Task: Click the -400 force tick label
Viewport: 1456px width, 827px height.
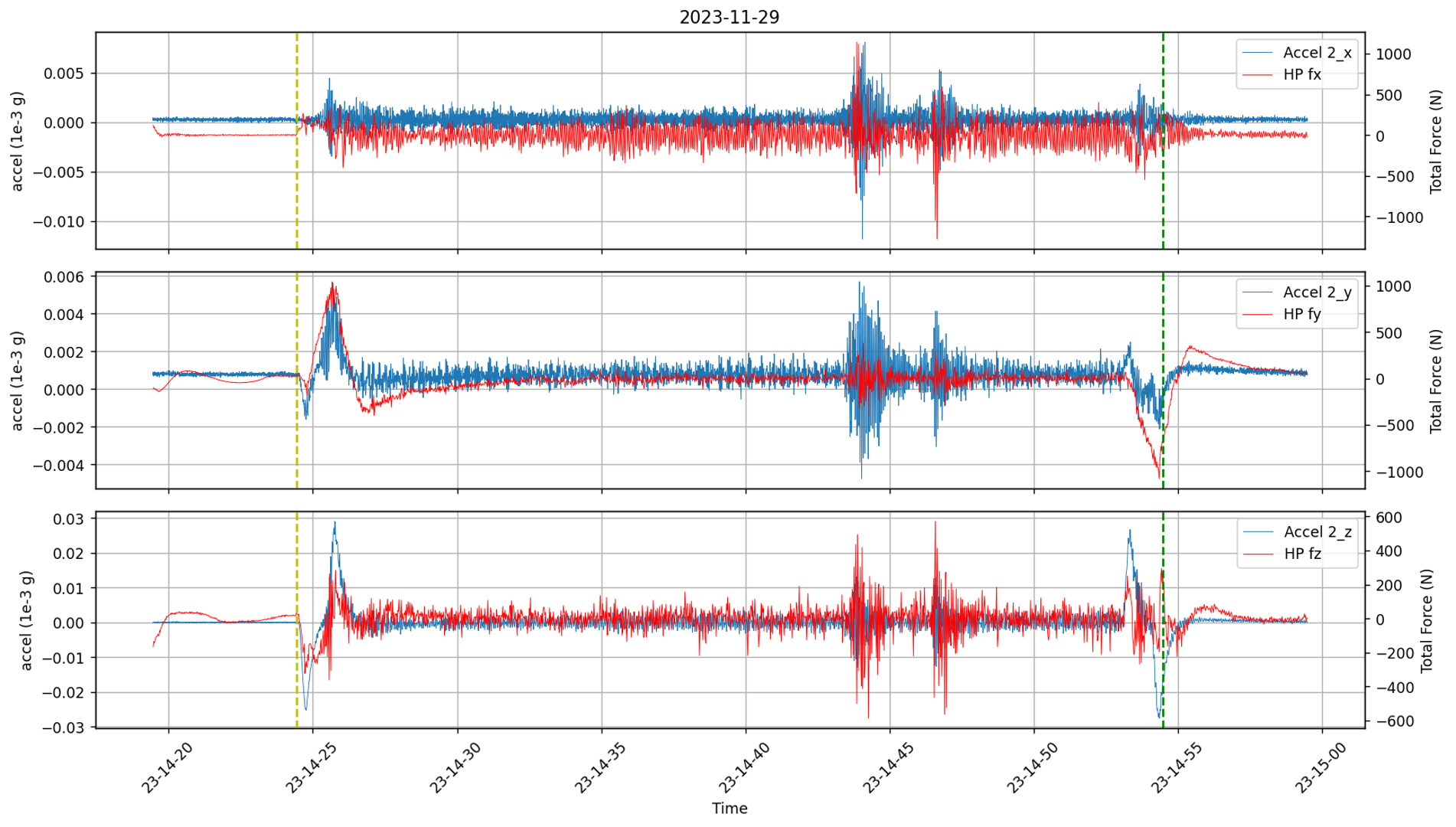Action: (x=1395, y=687)
